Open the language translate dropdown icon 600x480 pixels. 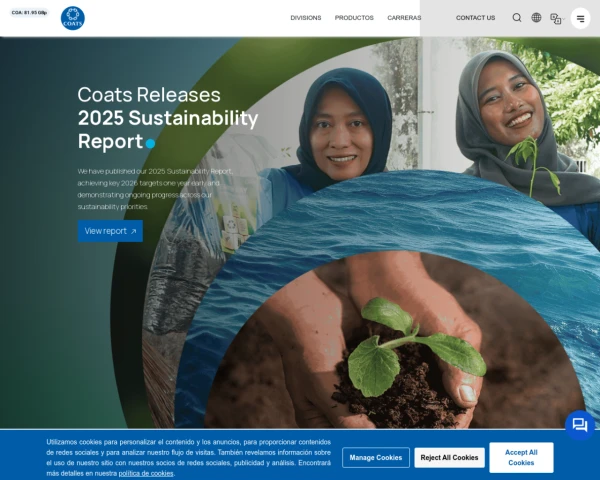click(557, 18)
